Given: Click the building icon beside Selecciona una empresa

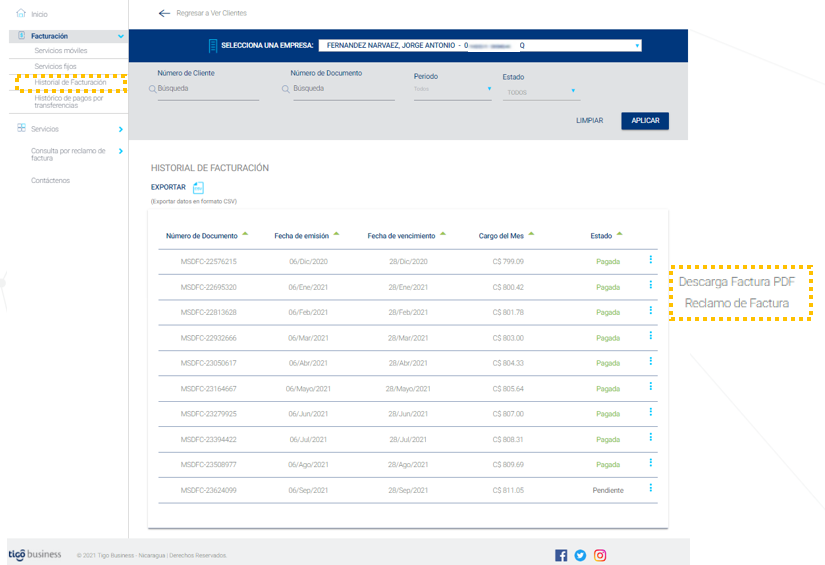Looking at the screenshot, I should (x=213, y=46).
